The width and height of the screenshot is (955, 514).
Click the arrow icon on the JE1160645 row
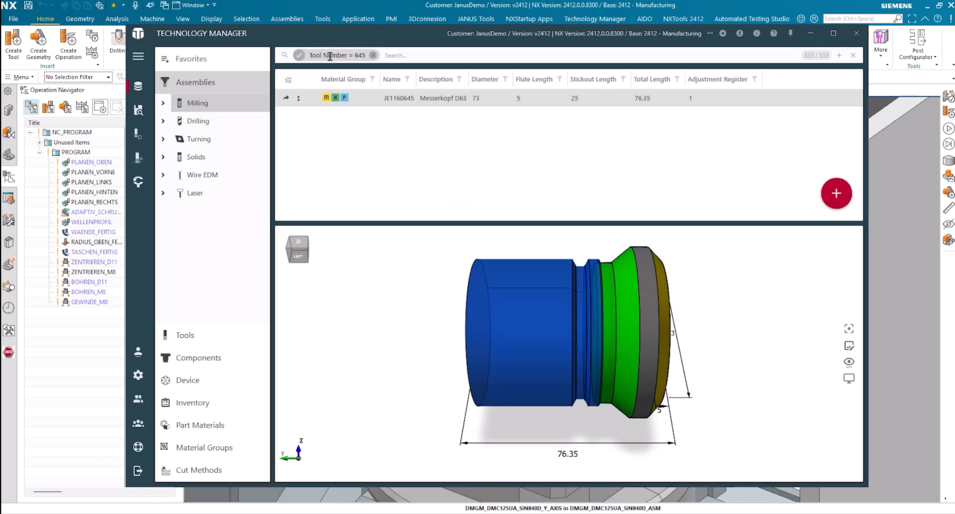coord(286,98)
